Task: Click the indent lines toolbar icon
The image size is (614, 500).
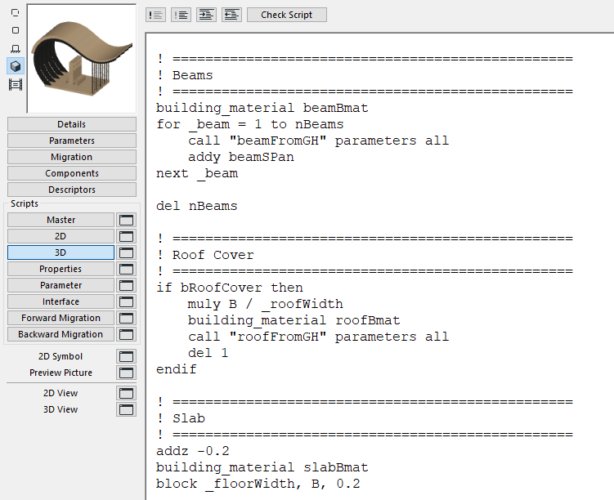Action: [x=206, y=15]
